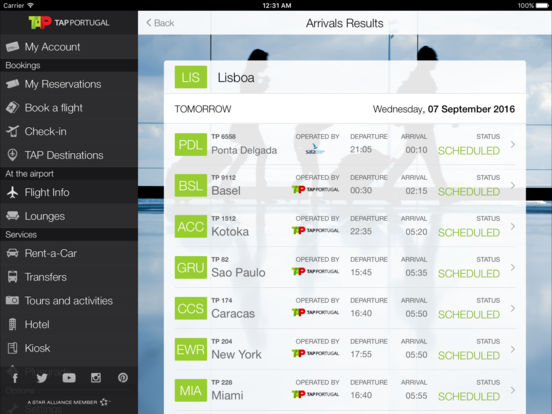Tap the green GRU Sao Paulo badge
Screen dimensions: 552x414
tap(191, 268)
